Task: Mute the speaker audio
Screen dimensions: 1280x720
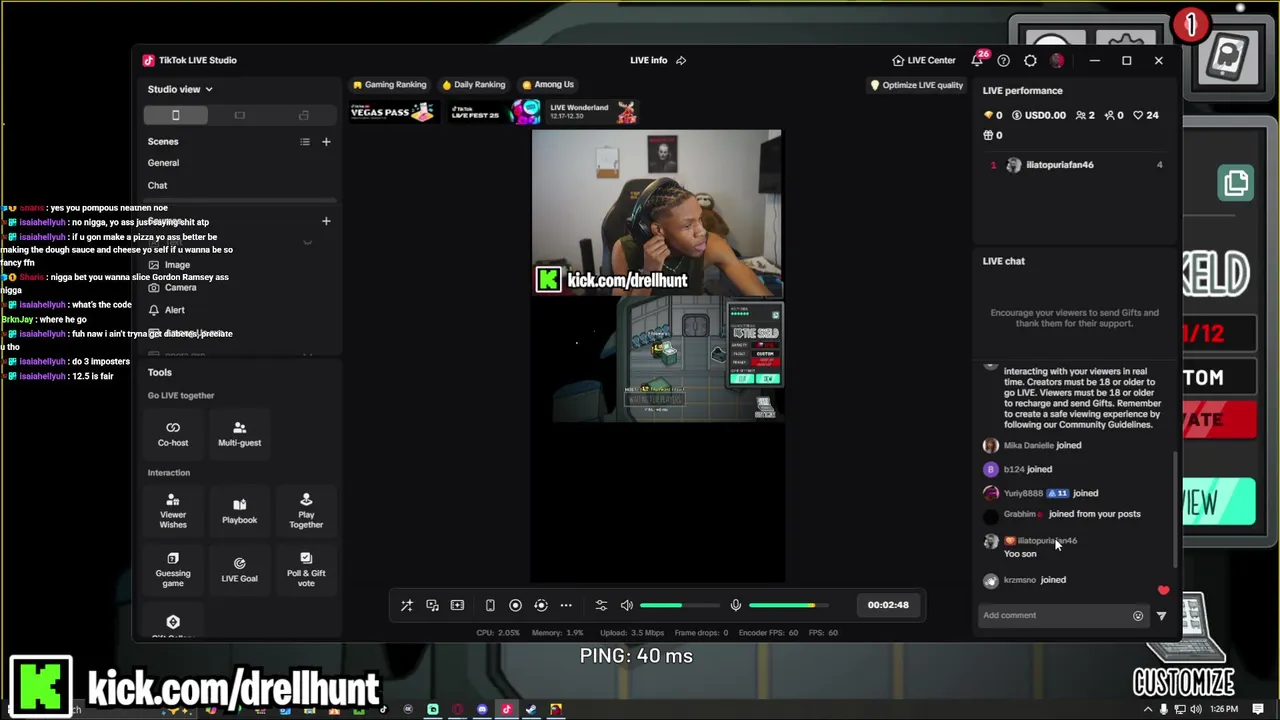Action: pyautogui.click(x=627, y=605)
